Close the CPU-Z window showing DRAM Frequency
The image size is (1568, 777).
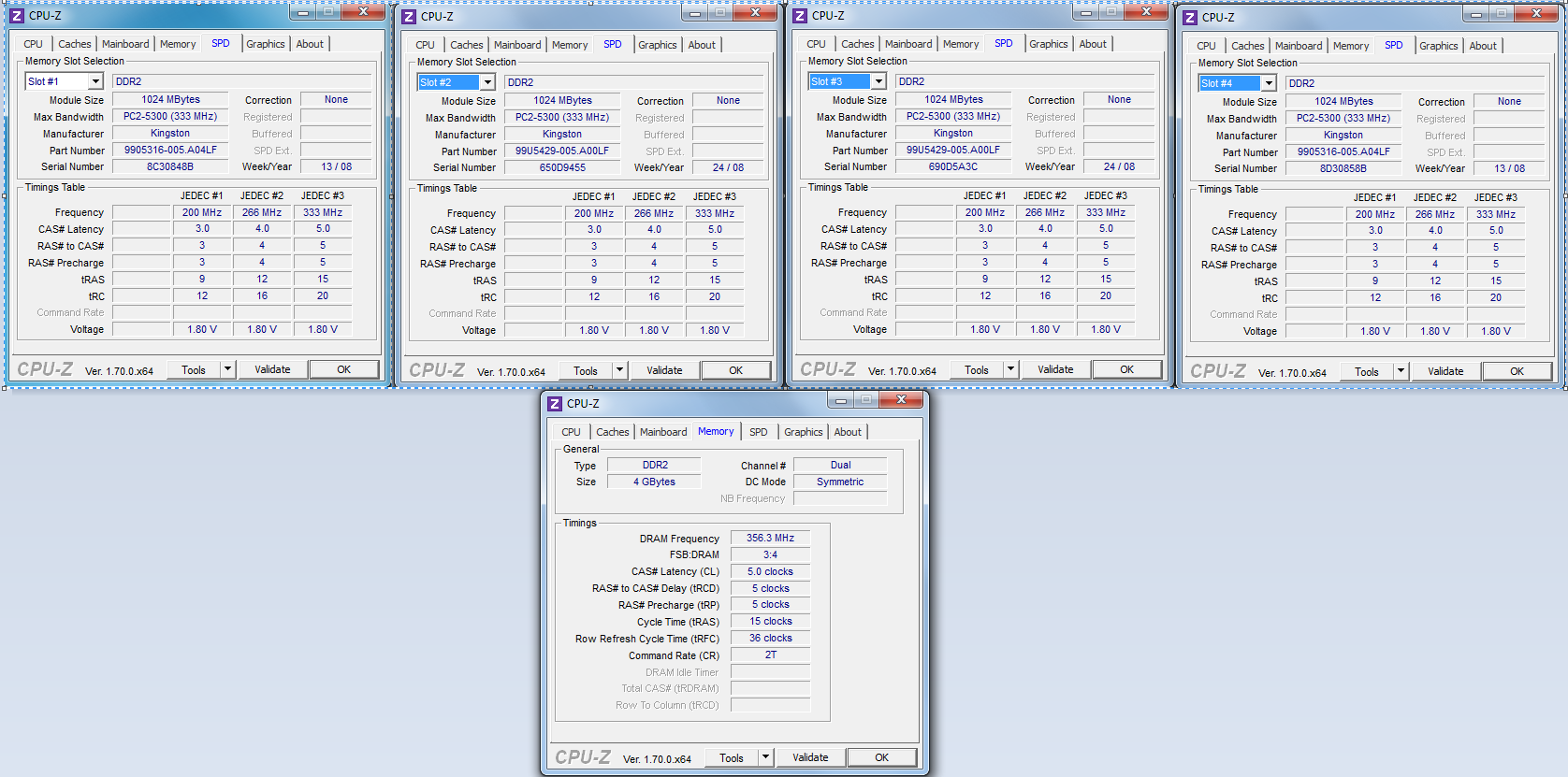pos(901,400)
